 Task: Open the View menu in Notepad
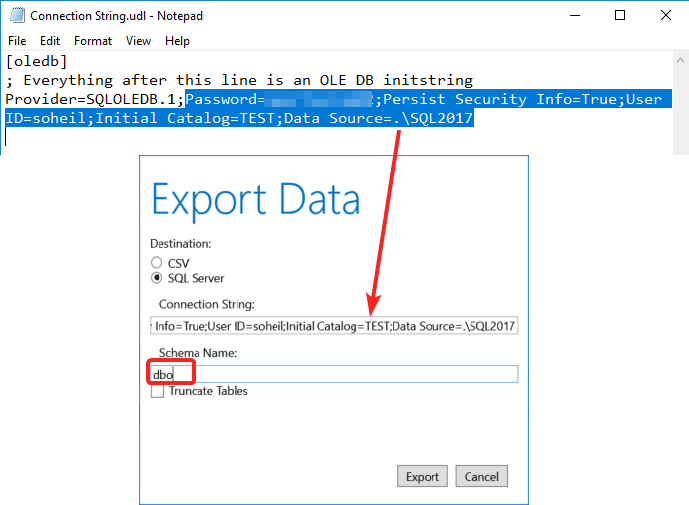[138, 41]
